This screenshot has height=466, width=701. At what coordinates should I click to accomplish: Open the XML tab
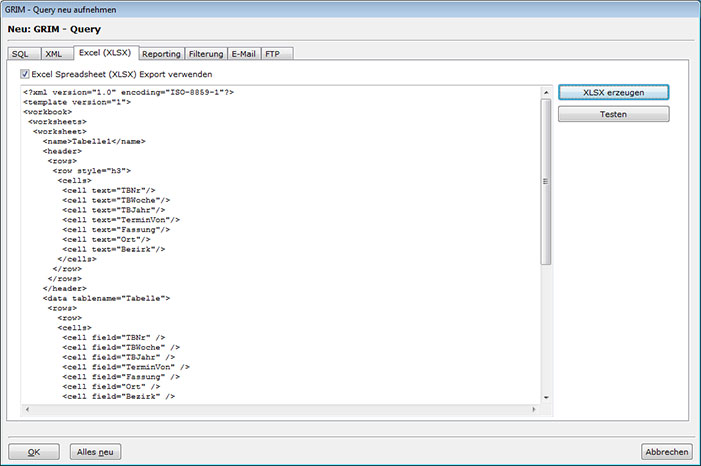pyautogui.click(x=54, y=54)
